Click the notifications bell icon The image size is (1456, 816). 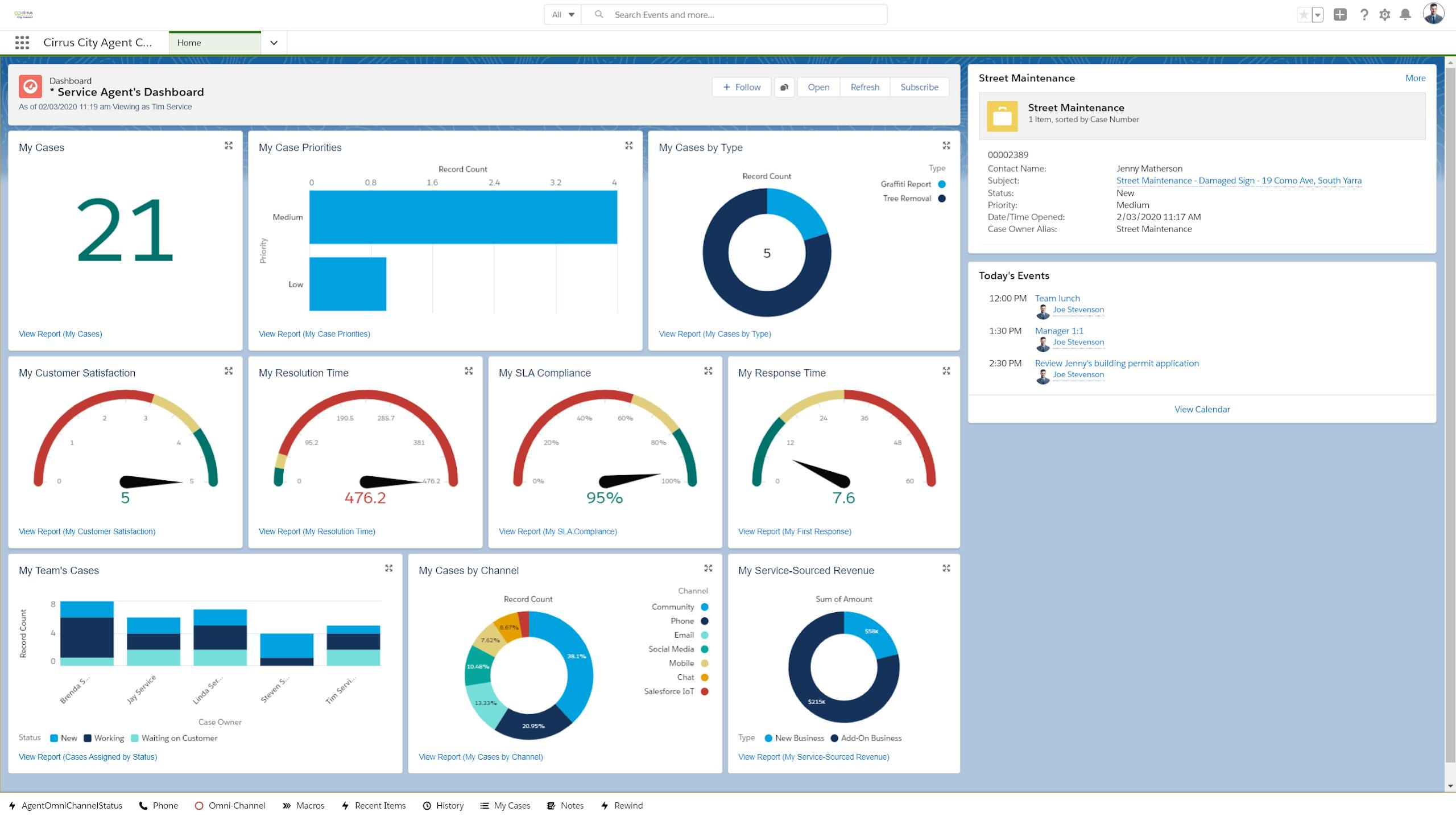[1405, 15]
